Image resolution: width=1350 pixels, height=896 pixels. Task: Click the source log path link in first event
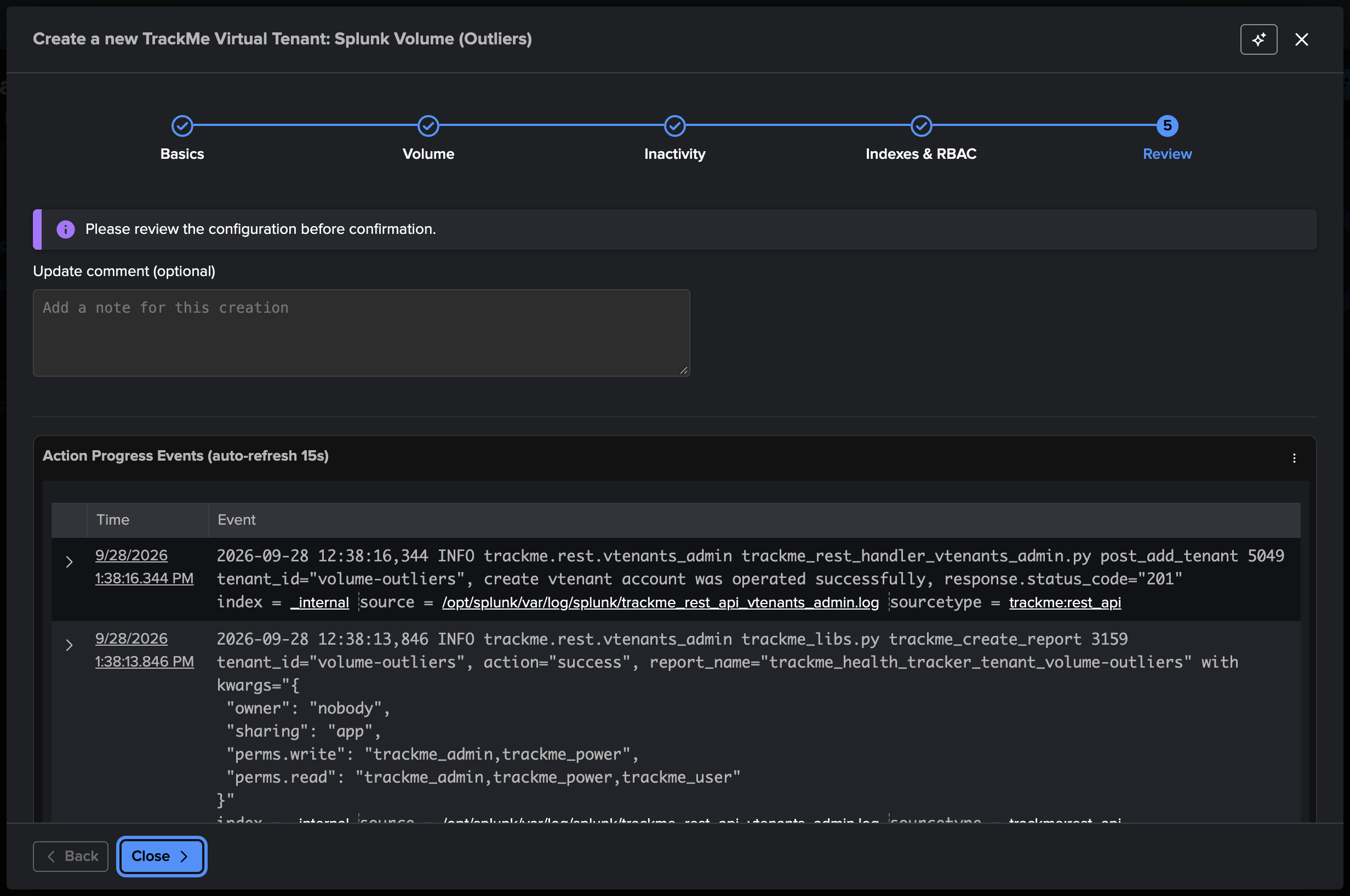click(660, 602)
